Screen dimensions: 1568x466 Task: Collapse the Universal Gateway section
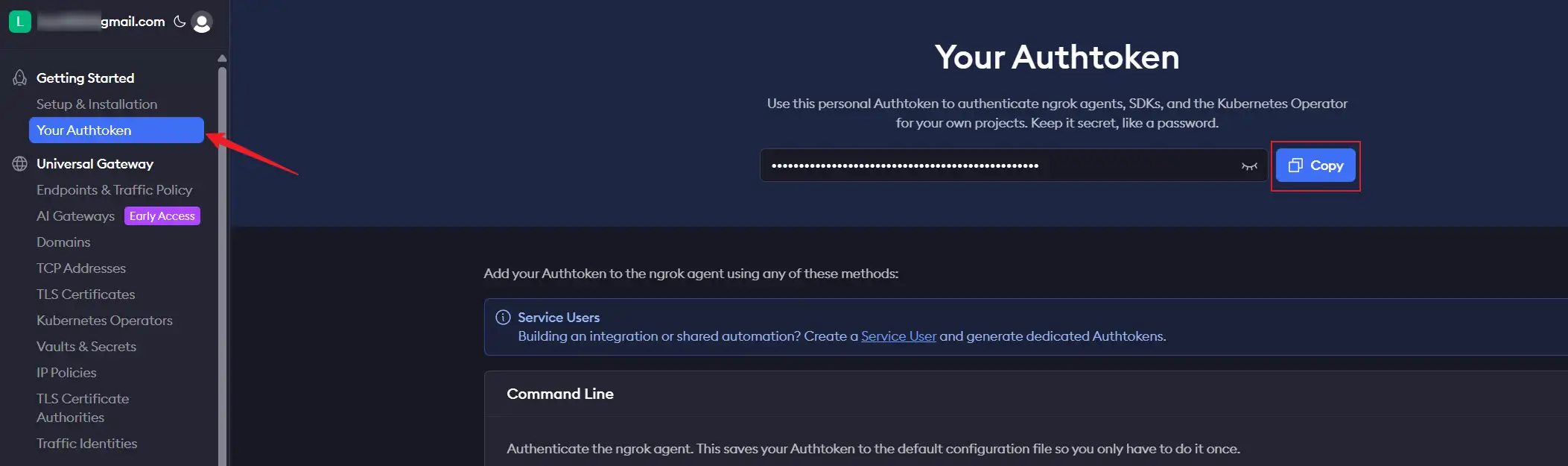pyautogui.click(x=95, y=163)
